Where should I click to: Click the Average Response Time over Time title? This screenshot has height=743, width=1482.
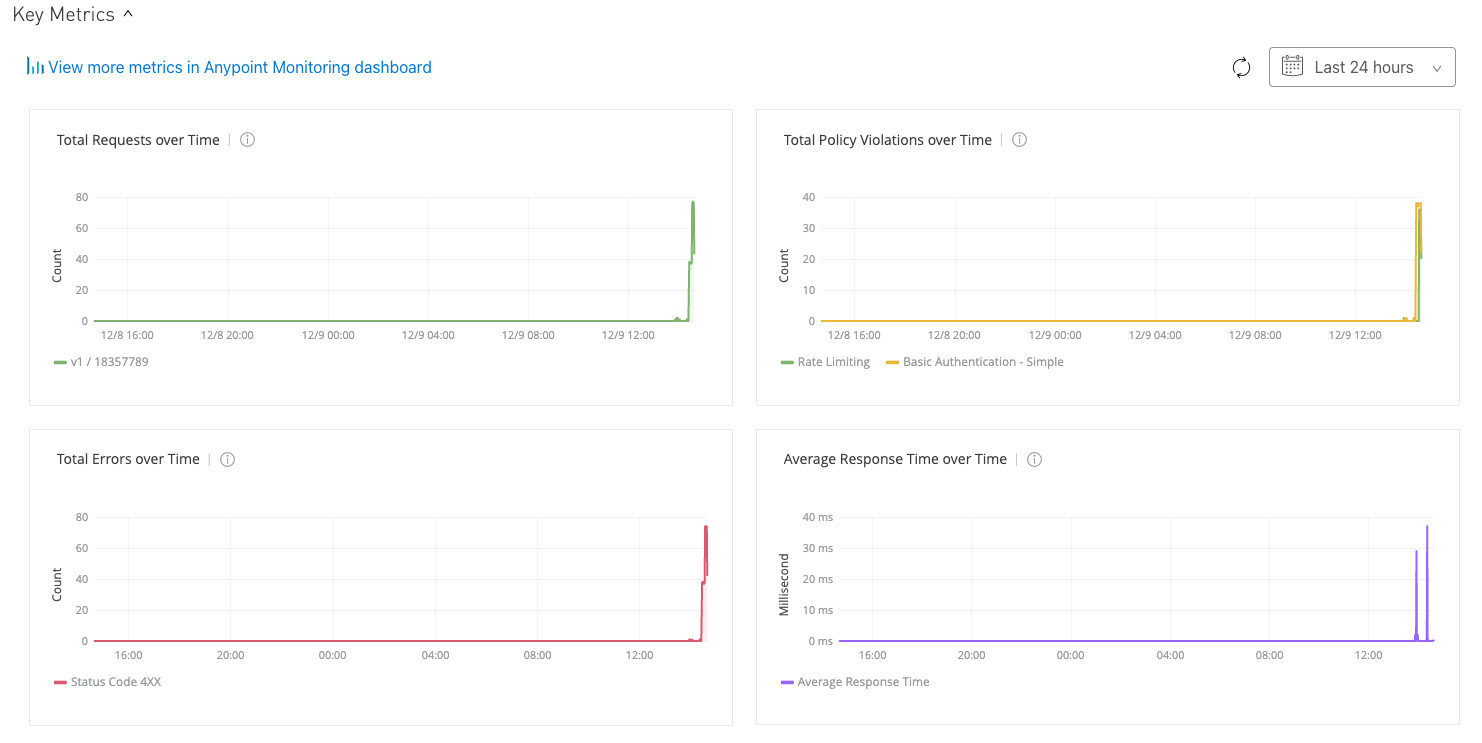pyautogui.click(x=895, y=460)
